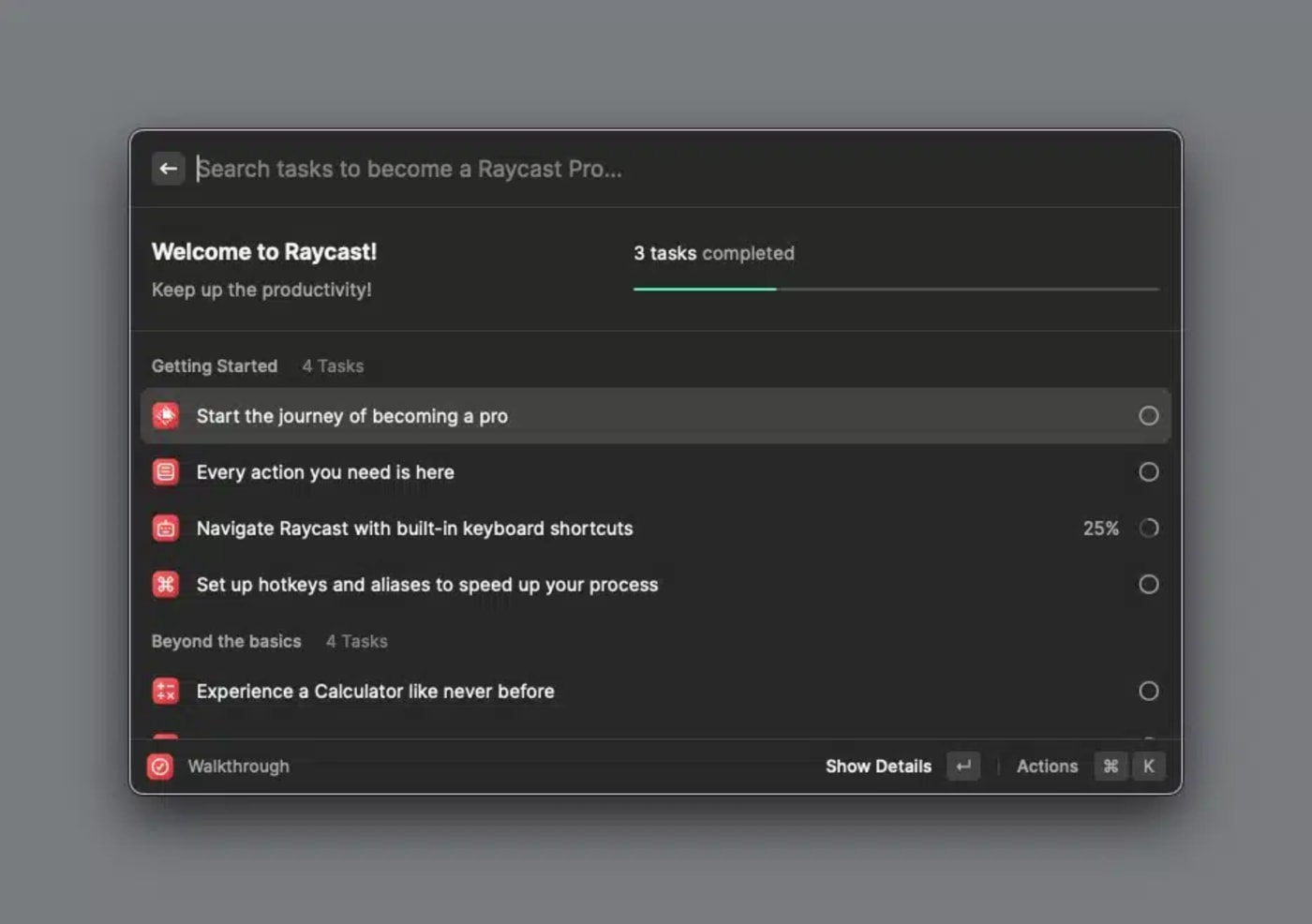Toggle completion circle for Set up hotkeys task
The height and width of the screenshot is (924, 1312).
(1148, 584)
